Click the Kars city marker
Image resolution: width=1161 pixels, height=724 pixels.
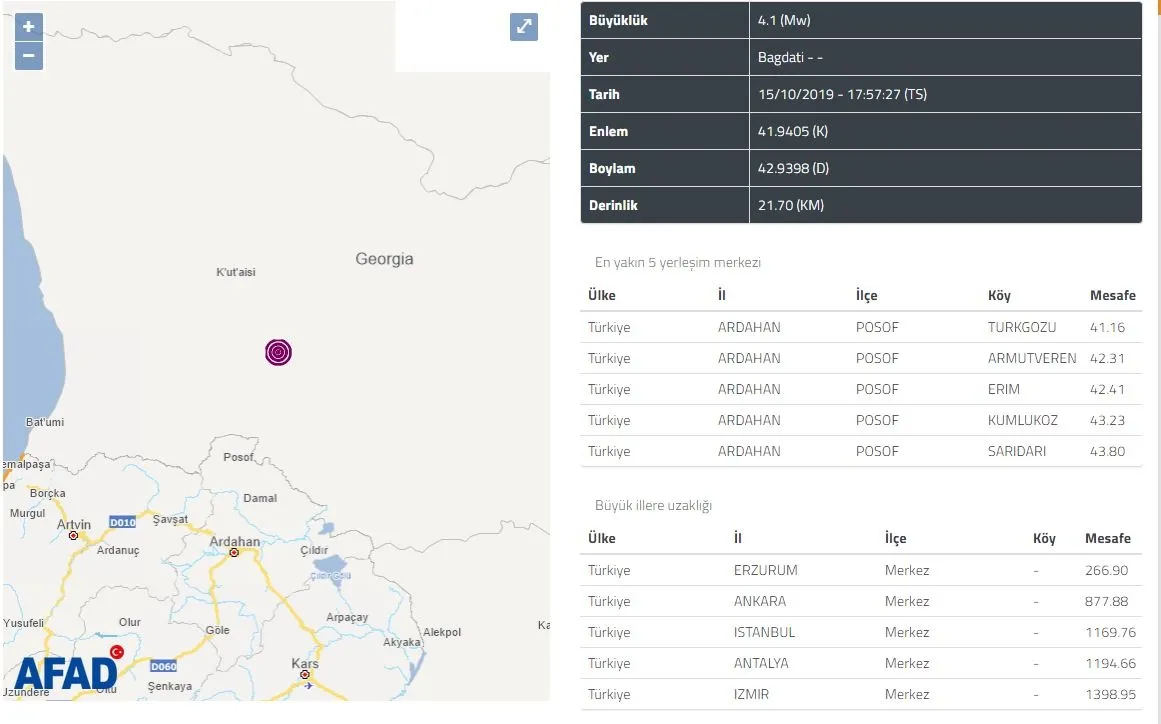(305, 675)
